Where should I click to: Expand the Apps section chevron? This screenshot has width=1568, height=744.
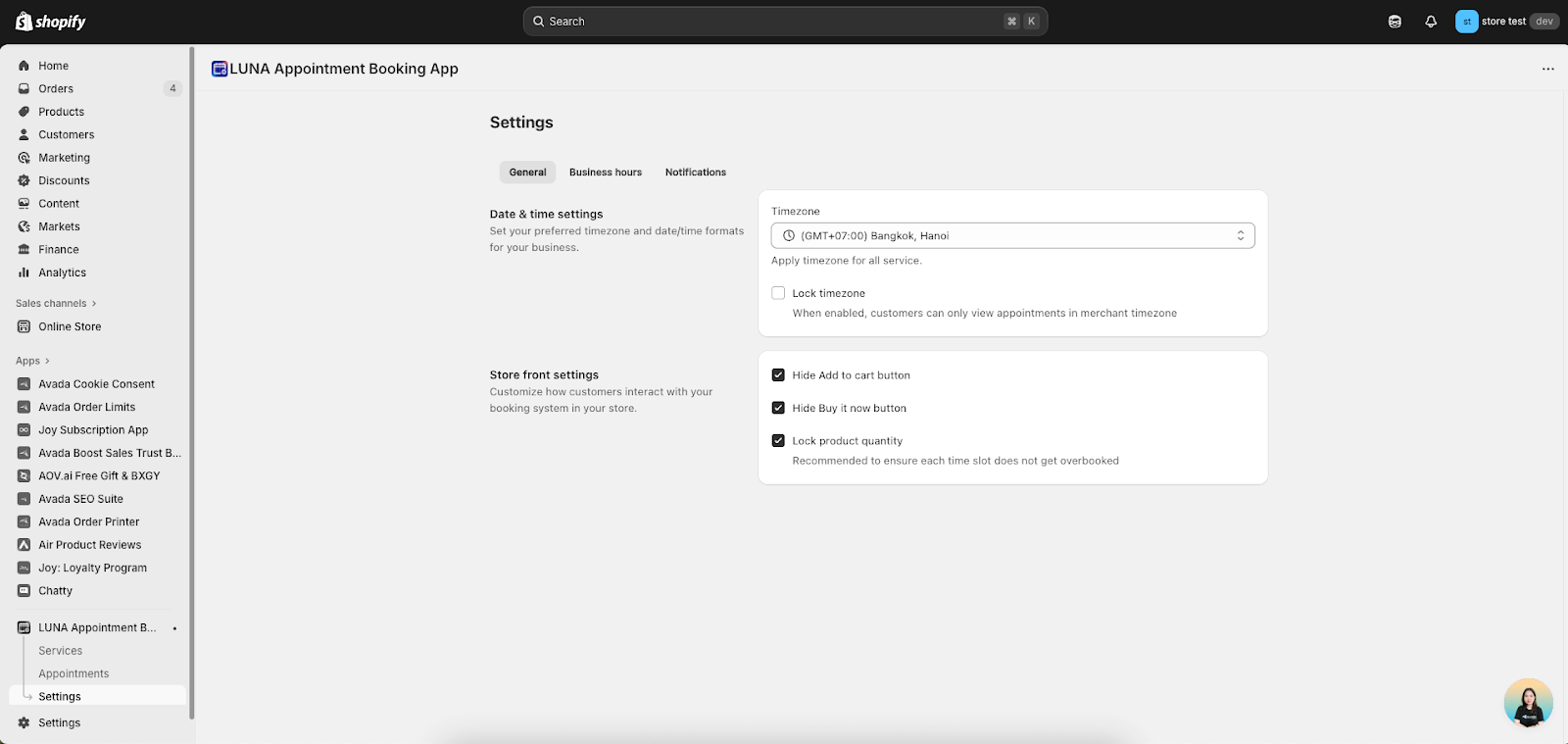click(x=47, y=362)
